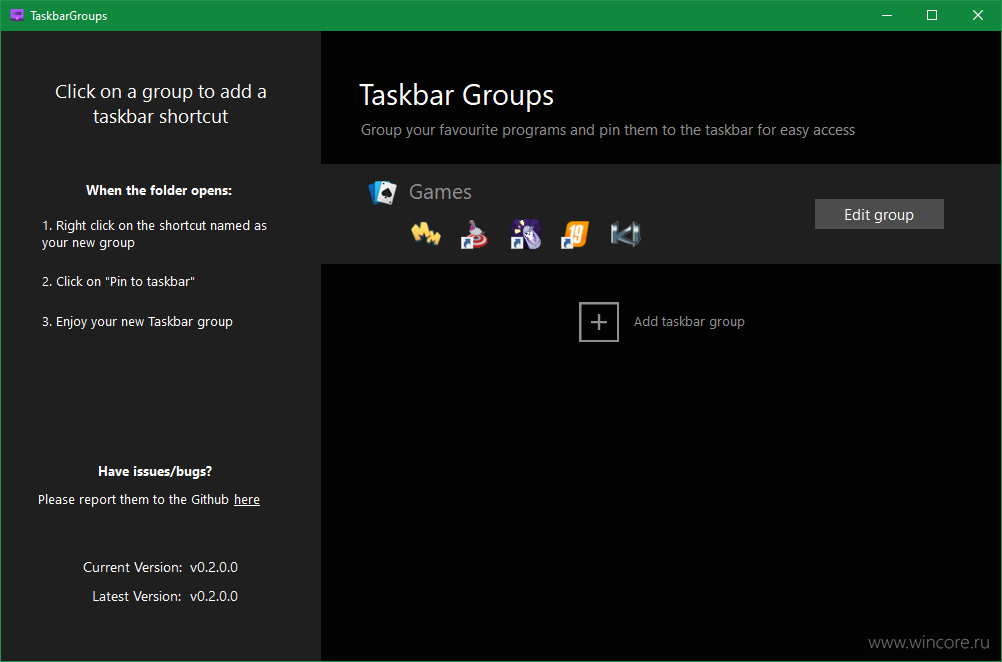Close the TaskbarGroups window
Image resolution: width=1002 pixels, height=662 pixels.
(978, 15)
